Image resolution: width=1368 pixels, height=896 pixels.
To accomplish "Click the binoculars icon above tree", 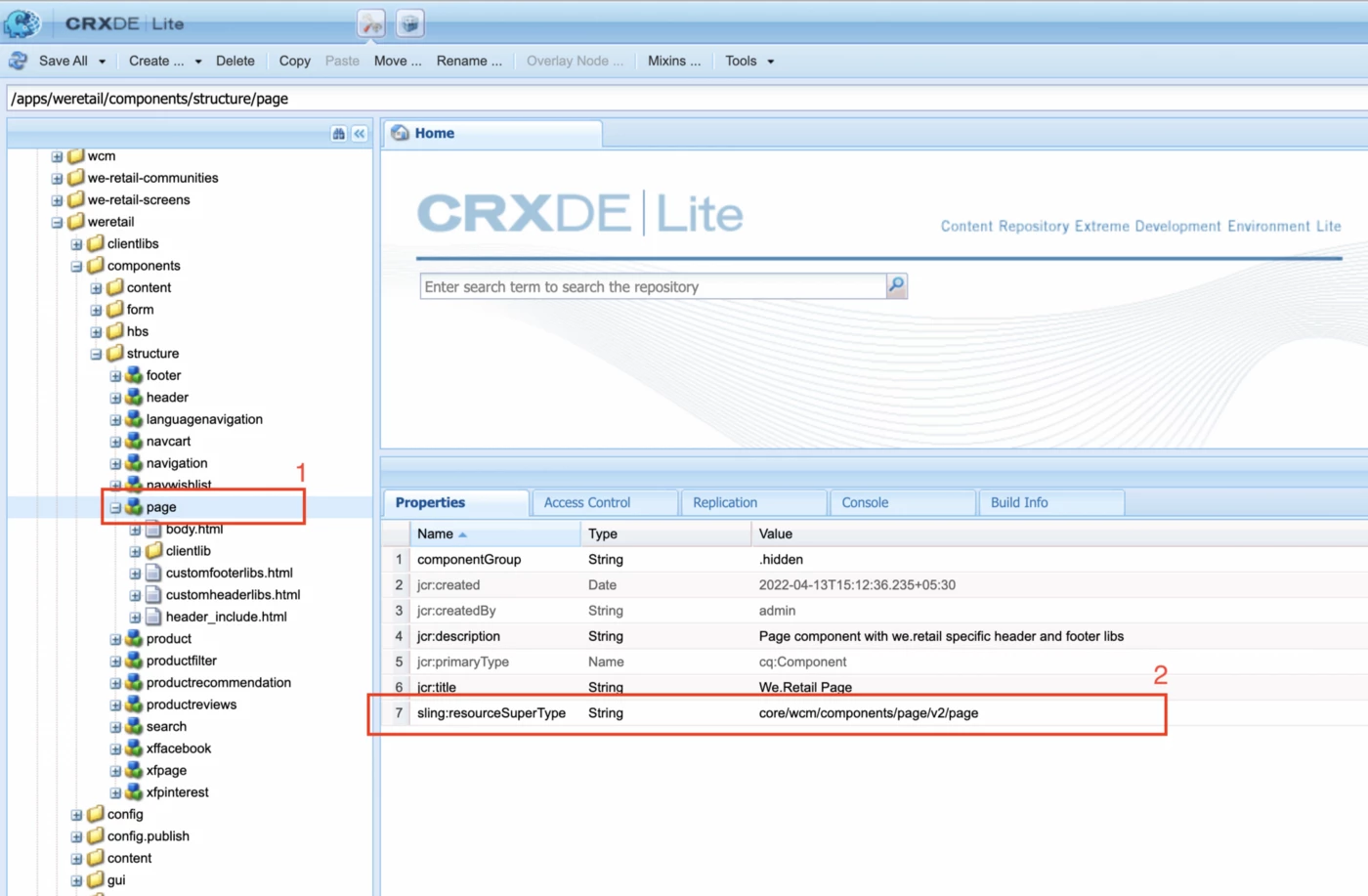I will click(x=339, y=134).
